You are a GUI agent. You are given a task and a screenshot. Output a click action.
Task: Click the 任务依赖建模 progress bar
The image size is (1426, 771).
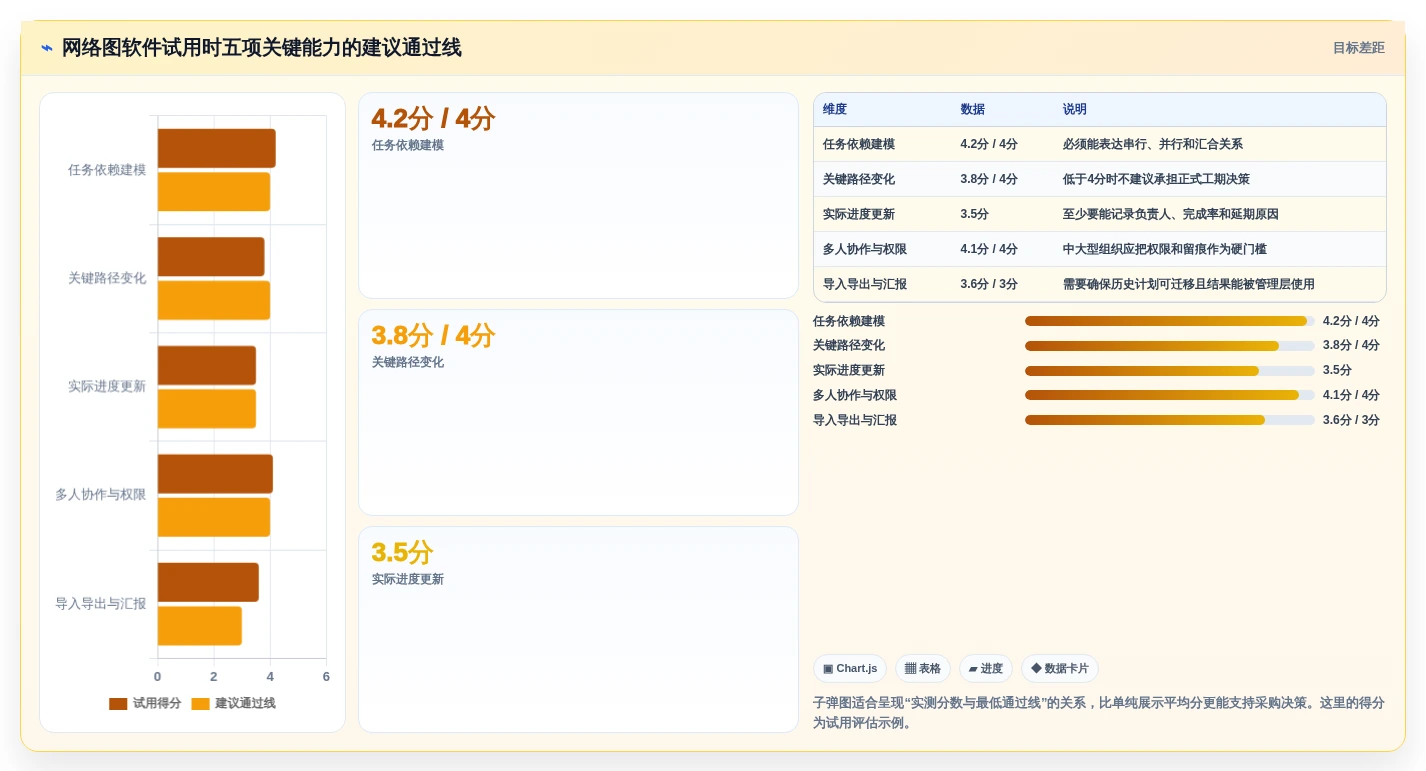tap(1169, 321)
